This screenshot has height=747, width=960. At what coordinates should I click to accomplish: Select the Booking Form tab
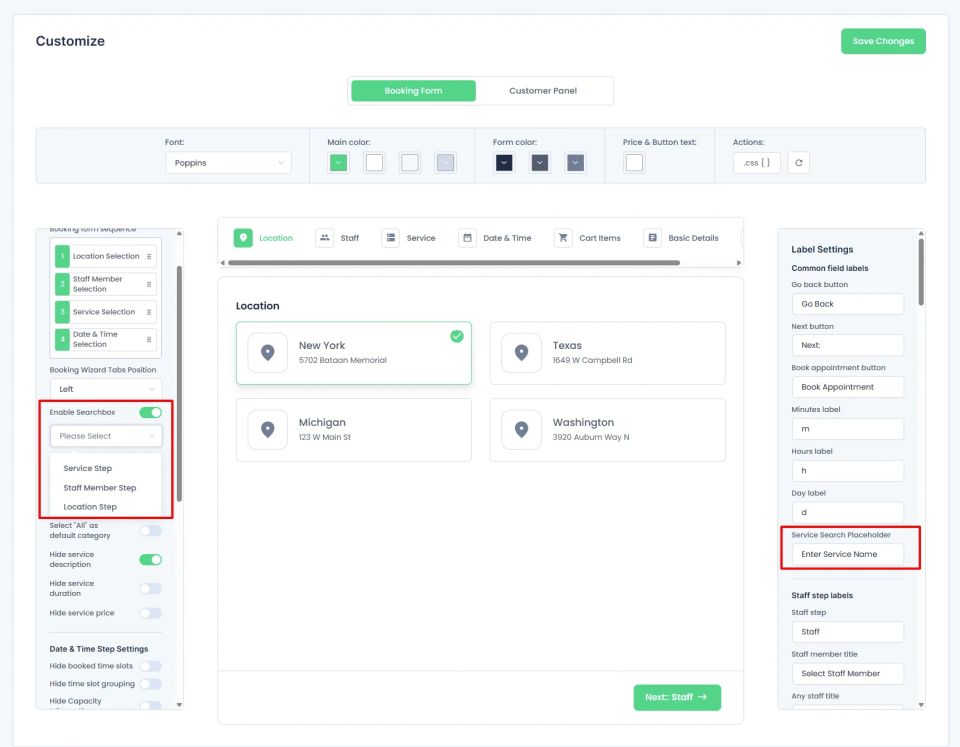413,91
